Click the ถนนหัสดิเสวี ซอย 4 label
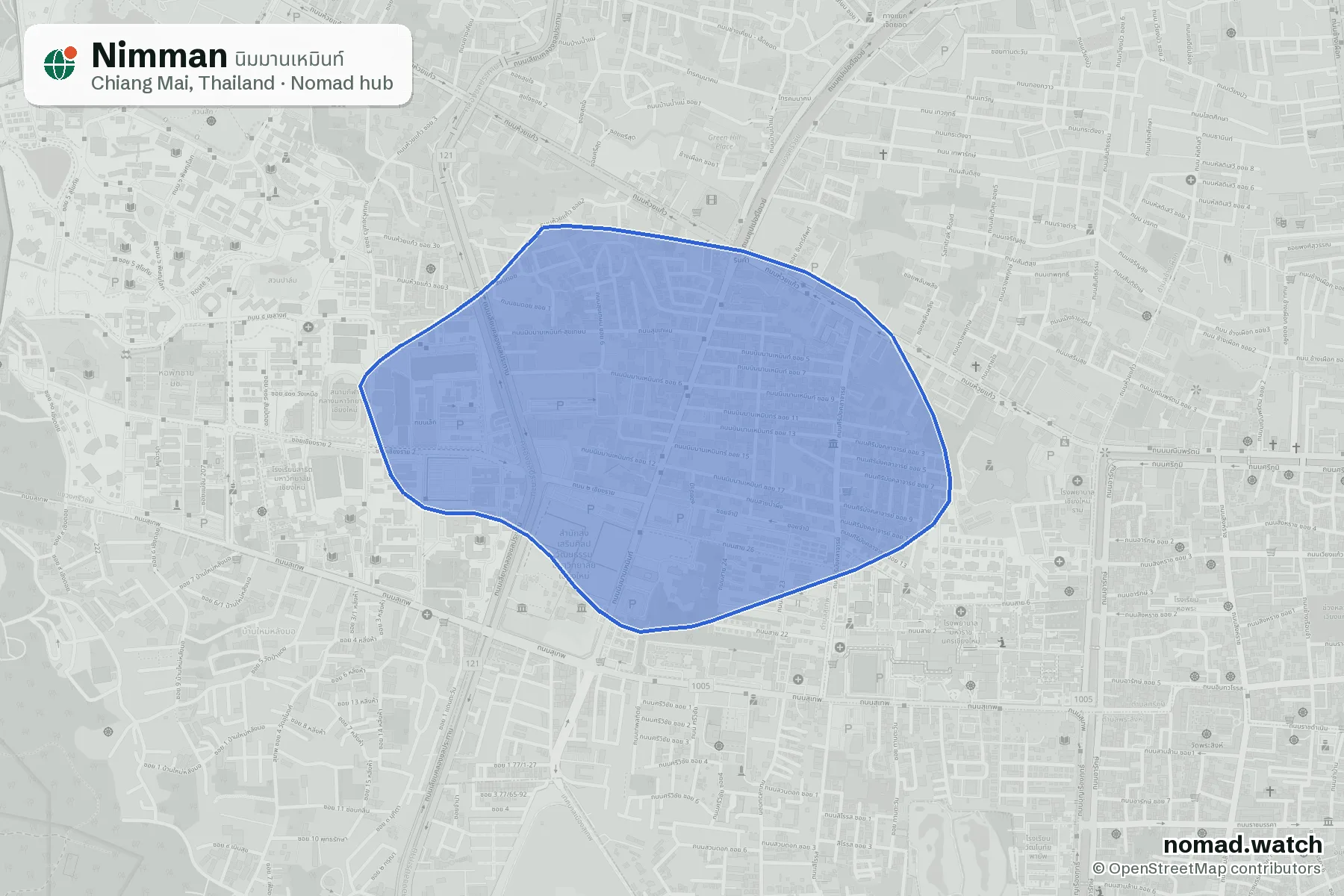The width and height of the screenshot is (1344, 896). point(1224,204)
